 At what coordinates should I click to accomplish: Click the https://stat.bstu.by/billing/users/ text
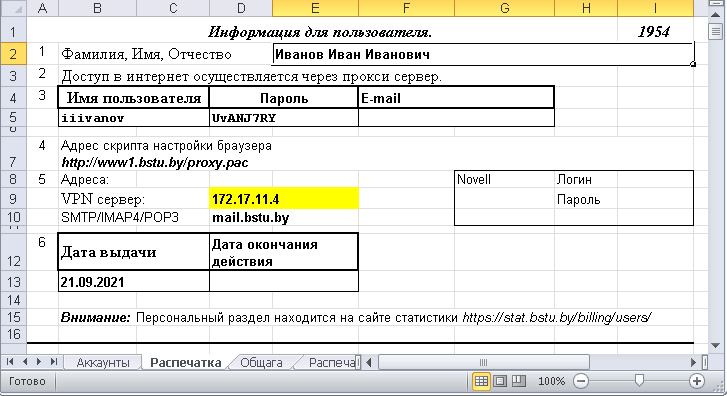557,318
